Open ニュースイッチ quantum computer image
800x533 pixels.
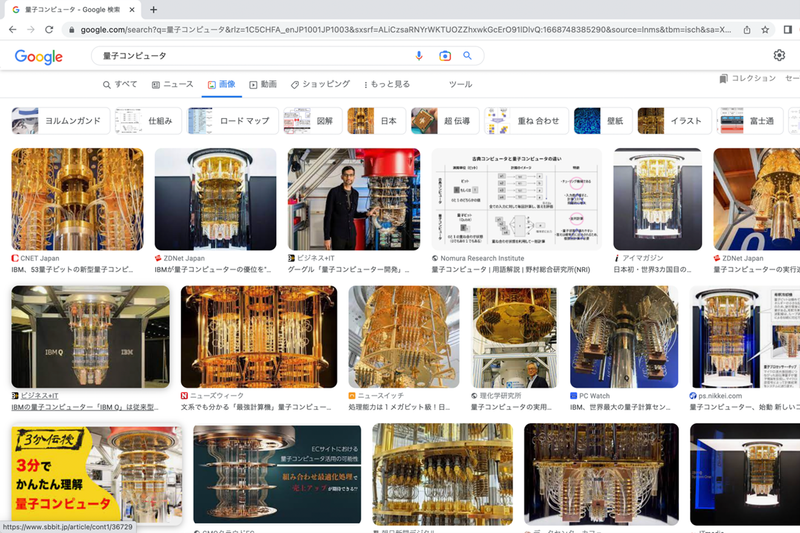click(x=404, y=337)
